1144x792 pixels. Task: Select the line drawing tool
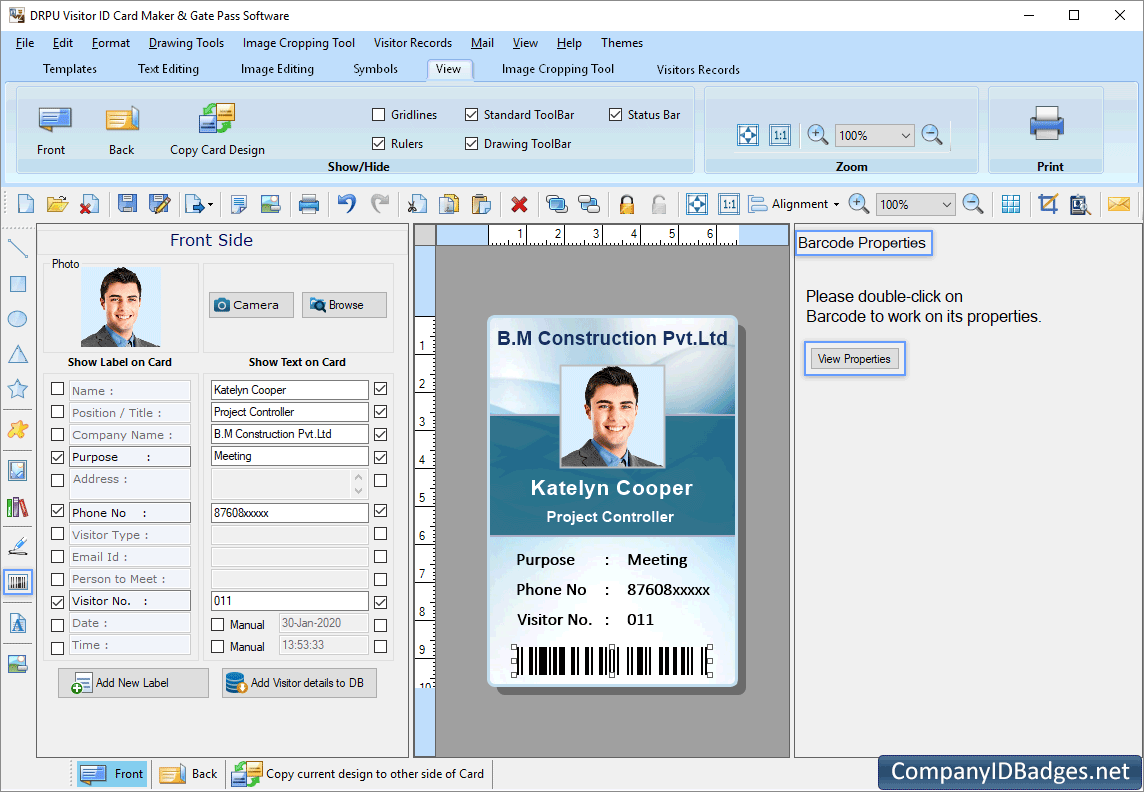pyautogui.click(x=18, y=248)
